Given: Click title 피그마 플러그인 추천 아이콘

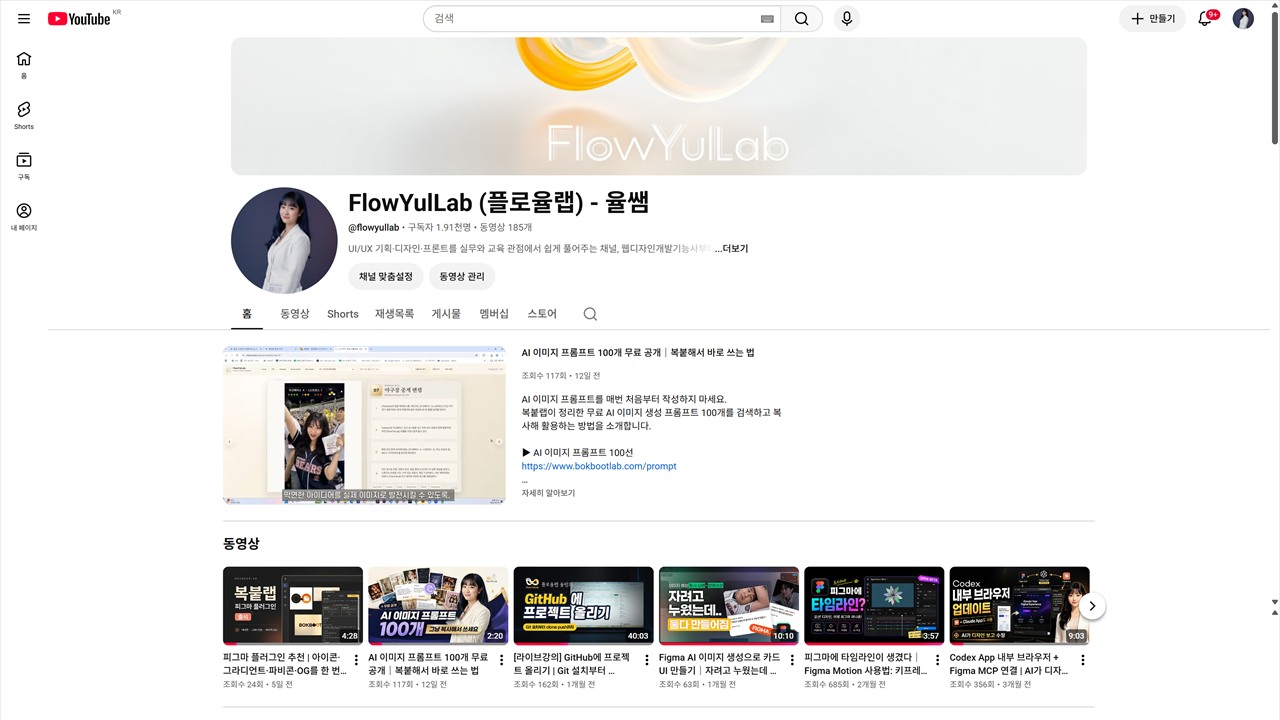Looking at the screenshot, I should (x=285, y=664).
